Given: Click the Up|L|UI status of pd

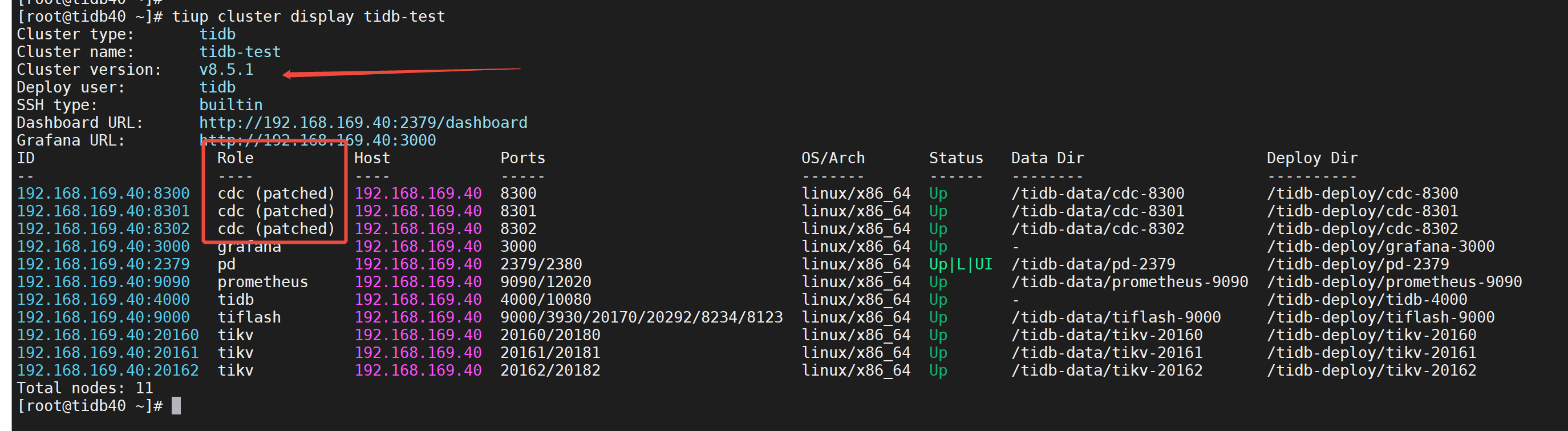Looking at the screenshot, I should (960, 264).
